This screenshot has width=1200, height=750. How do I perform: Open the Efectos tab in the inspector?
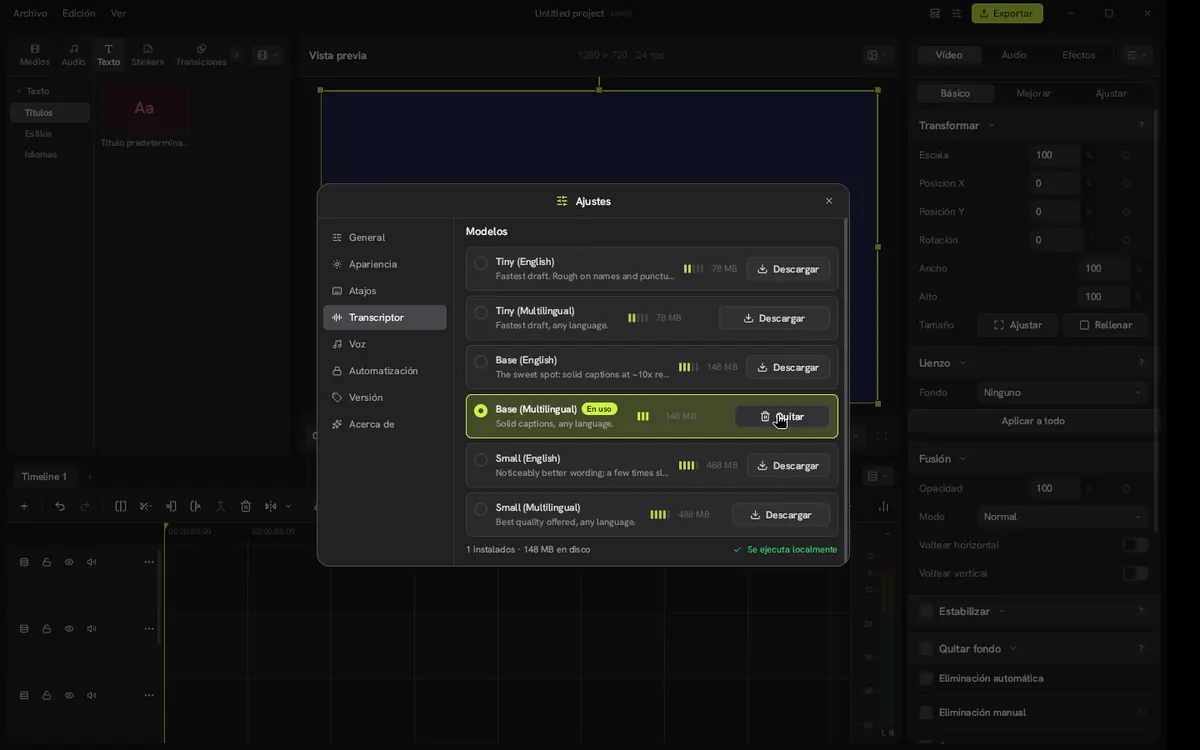point(1078,55)
